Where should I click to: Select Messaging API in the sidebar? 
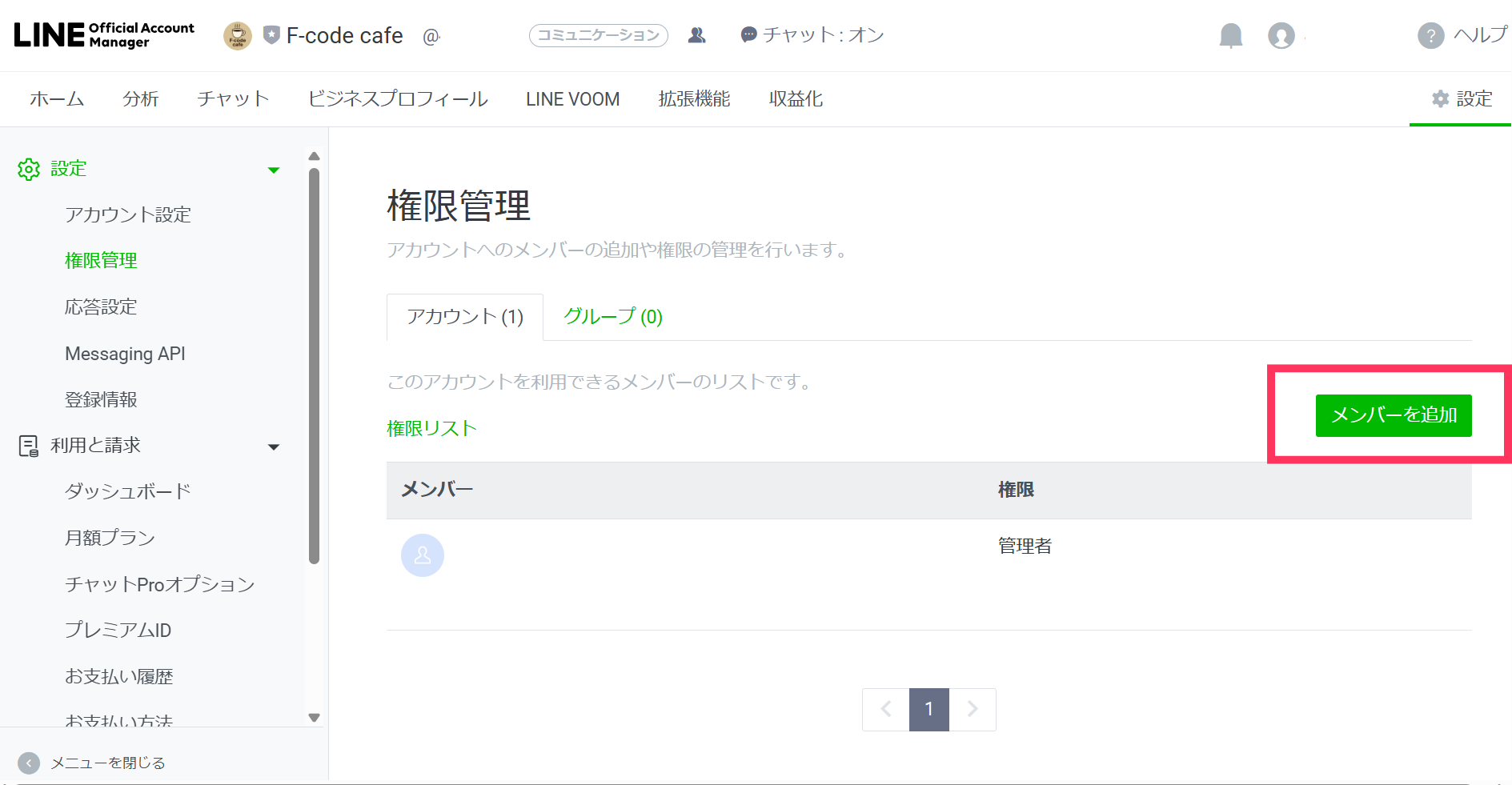[125, 354]
